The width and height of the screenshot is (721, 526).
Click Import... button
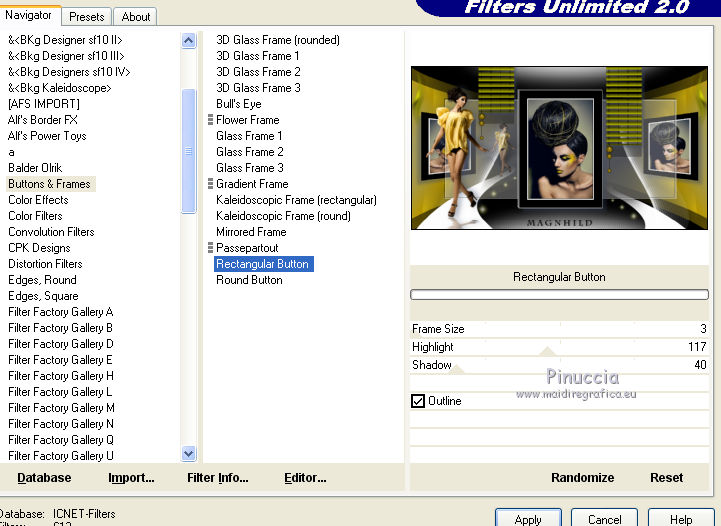coord(131,478)
